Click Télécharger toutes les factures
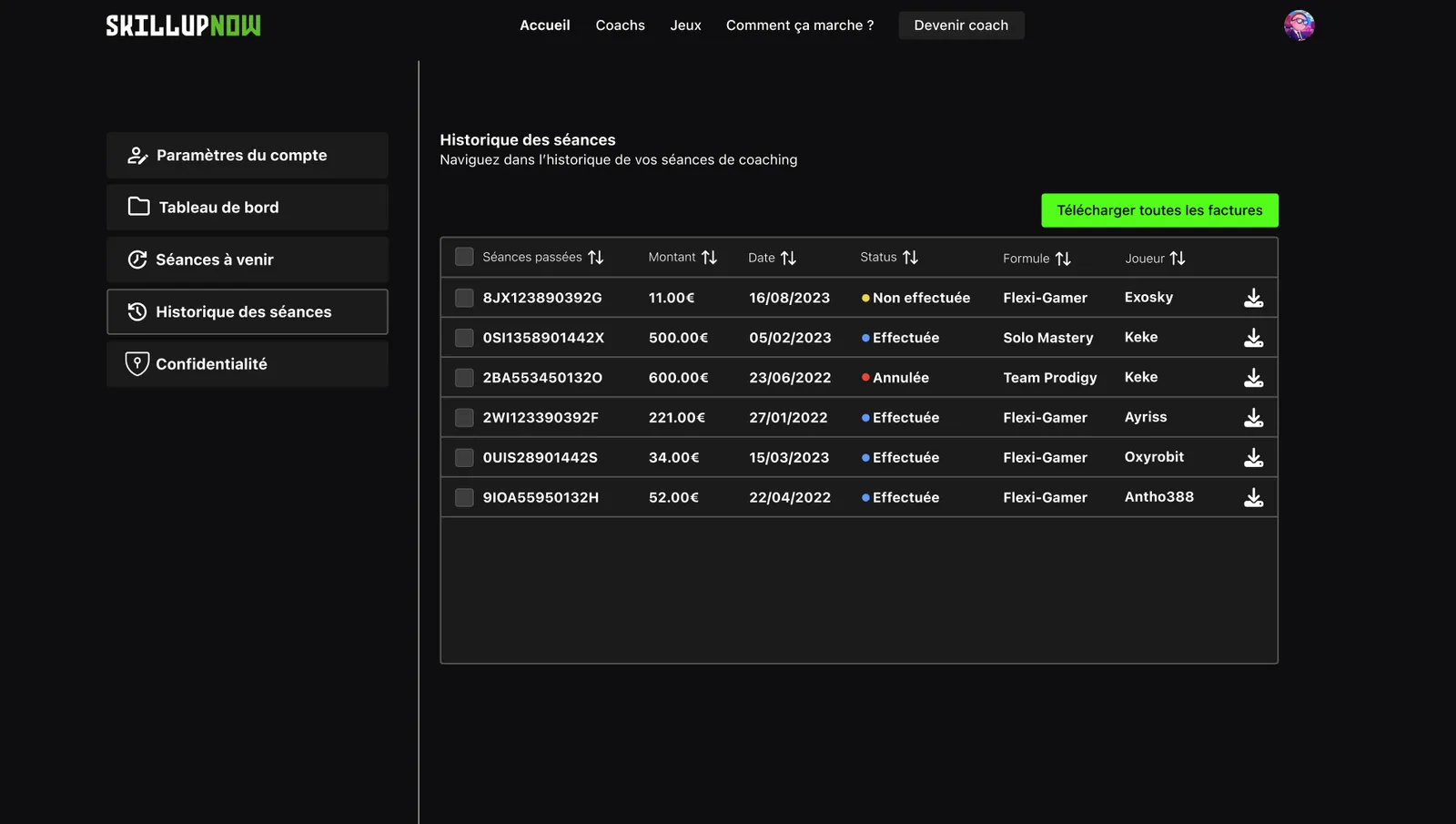1456x824 pixels. 1159,209
